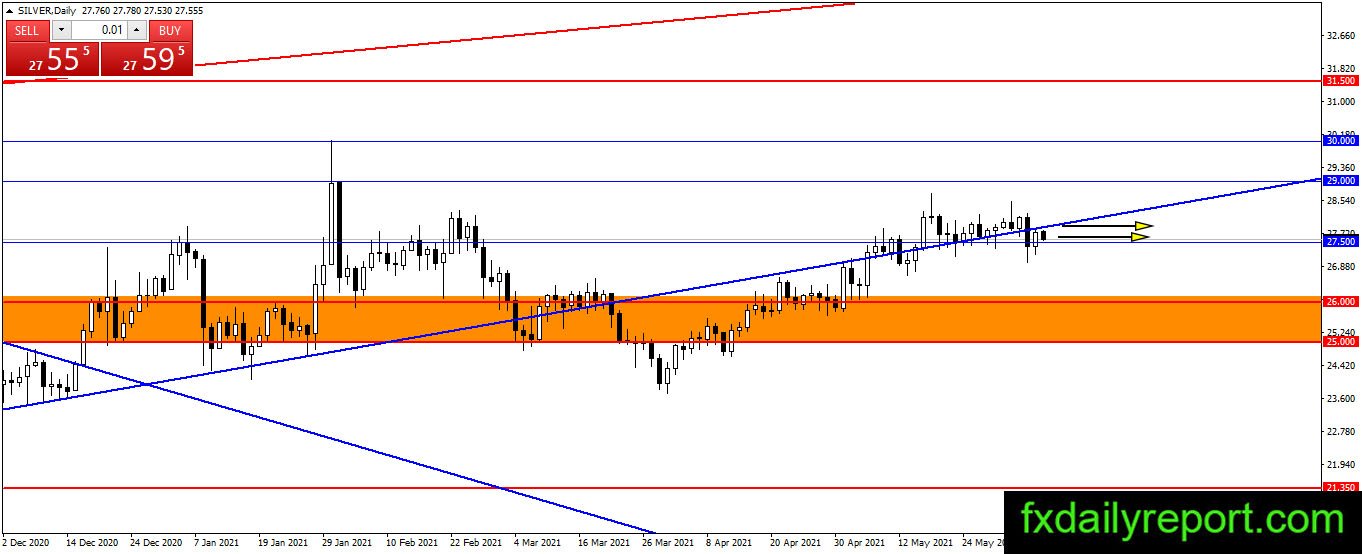Click the 12 May 2021 date label
The image size is (1362, 554).
click(924, 543)
